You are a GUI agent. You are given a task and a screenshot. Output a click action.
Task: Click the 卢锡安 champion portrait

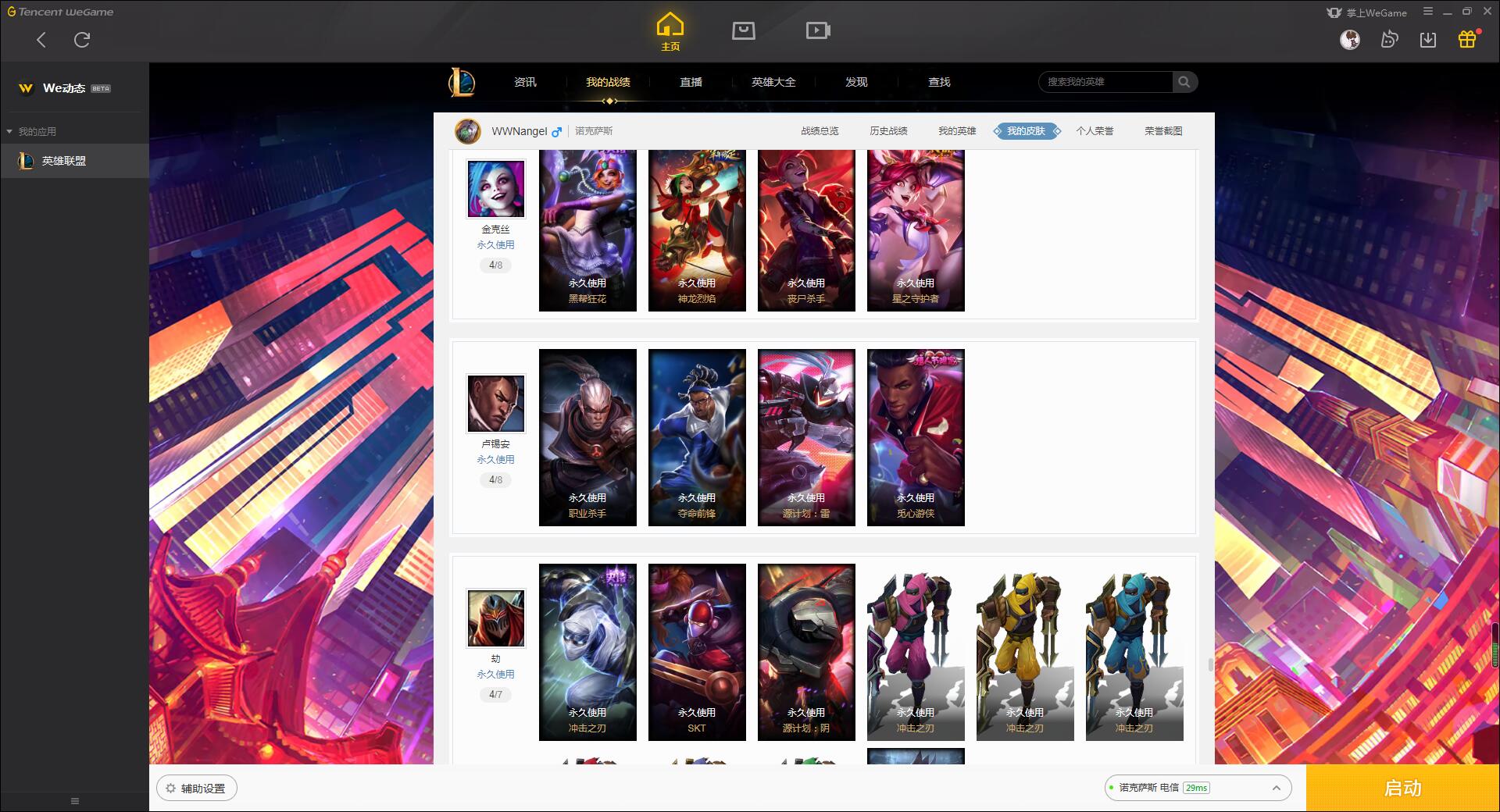click(x=496, y=403)
